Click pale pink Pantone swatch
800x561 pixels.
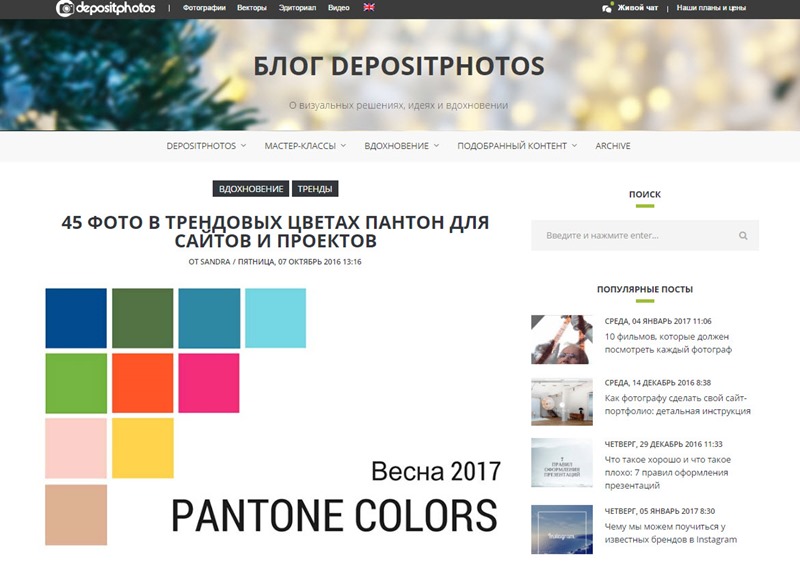pos(76,448)
